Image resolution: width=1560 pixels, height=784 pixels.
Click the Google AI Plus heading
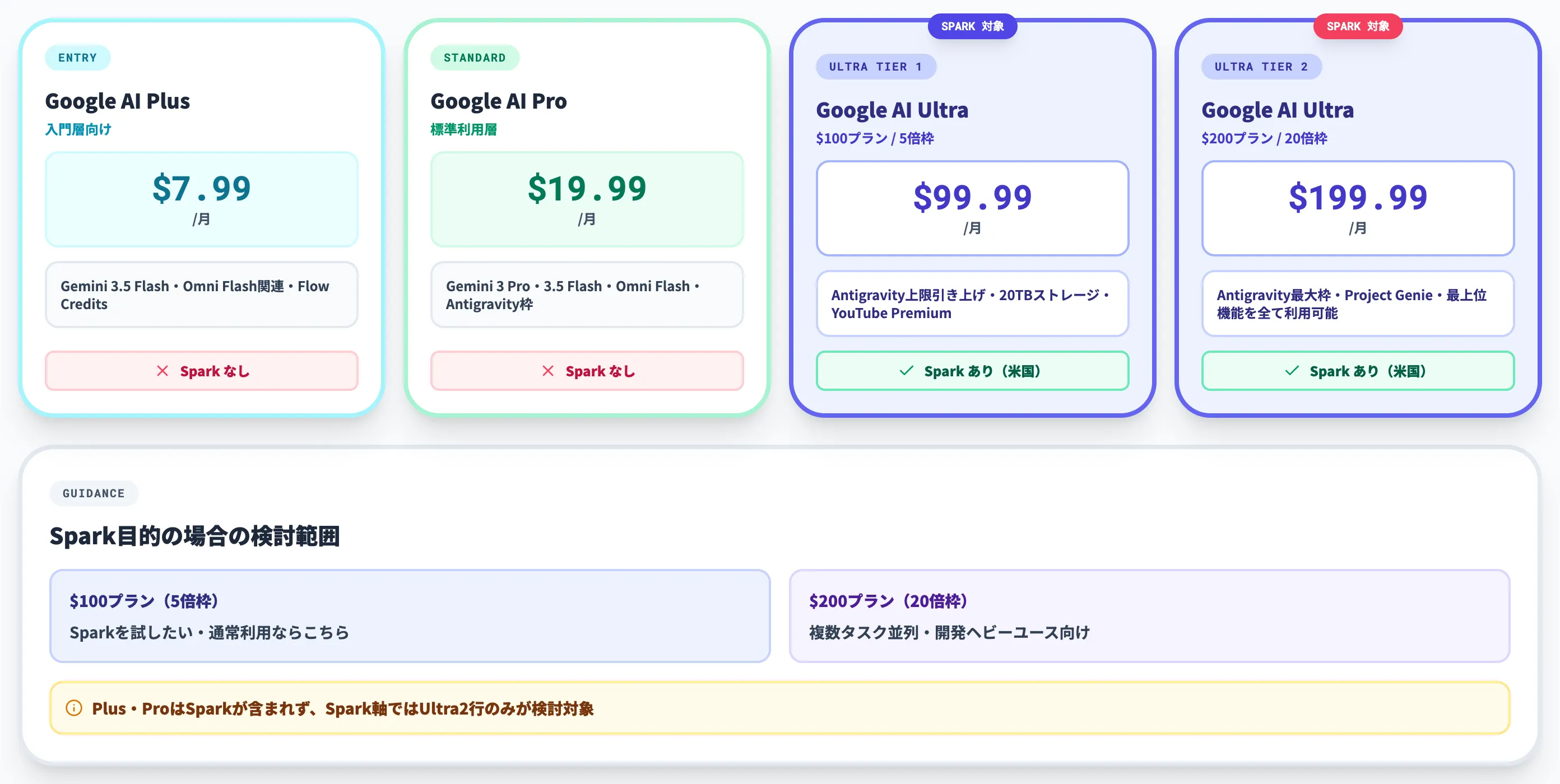click(118, 101)
